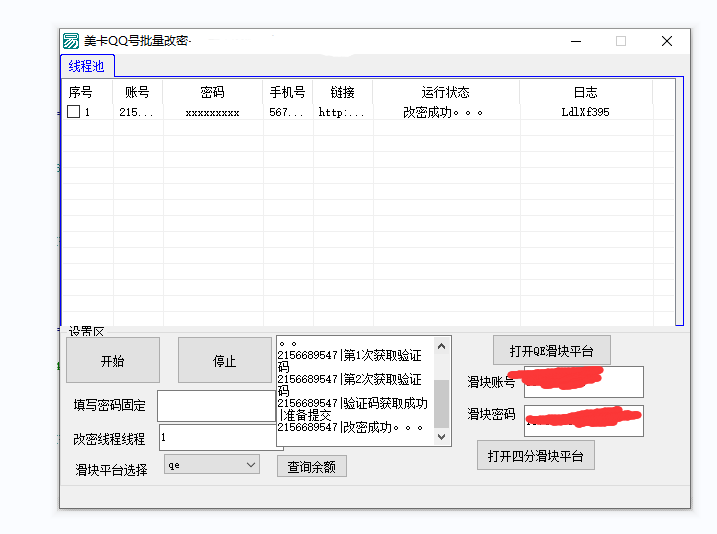
Task: Tick the checkbox for row 1
Action: [73, 112]
